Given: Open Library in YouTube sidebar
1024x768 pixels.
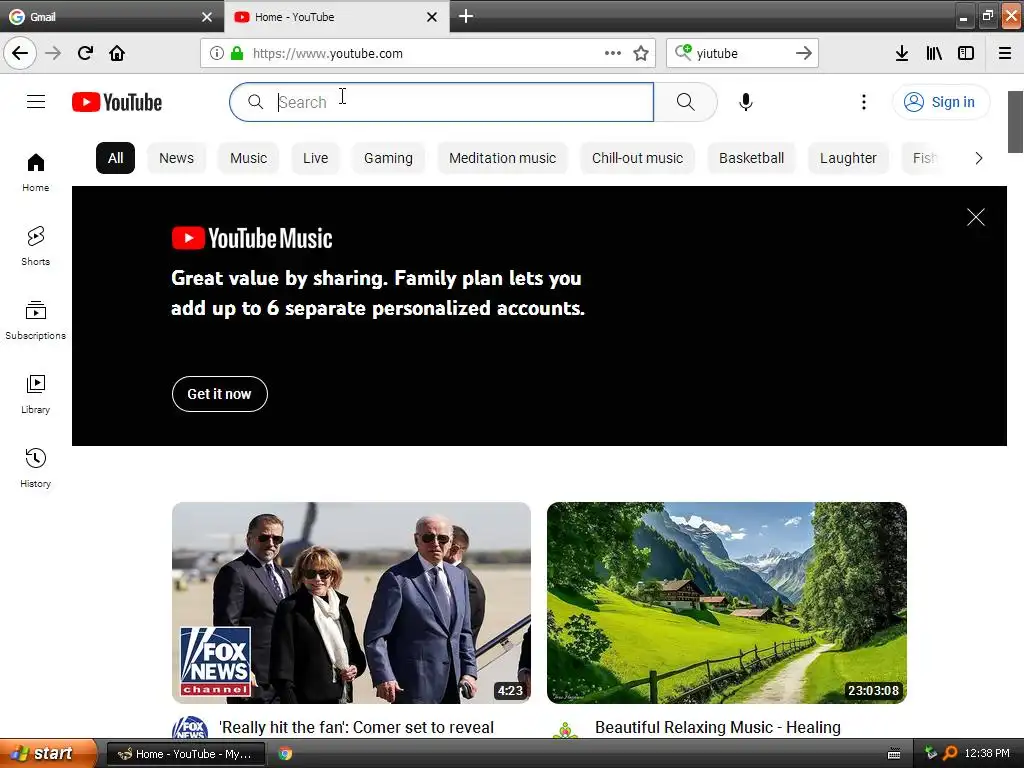Looking at the screenshot, I should click(x=35, y=394).
